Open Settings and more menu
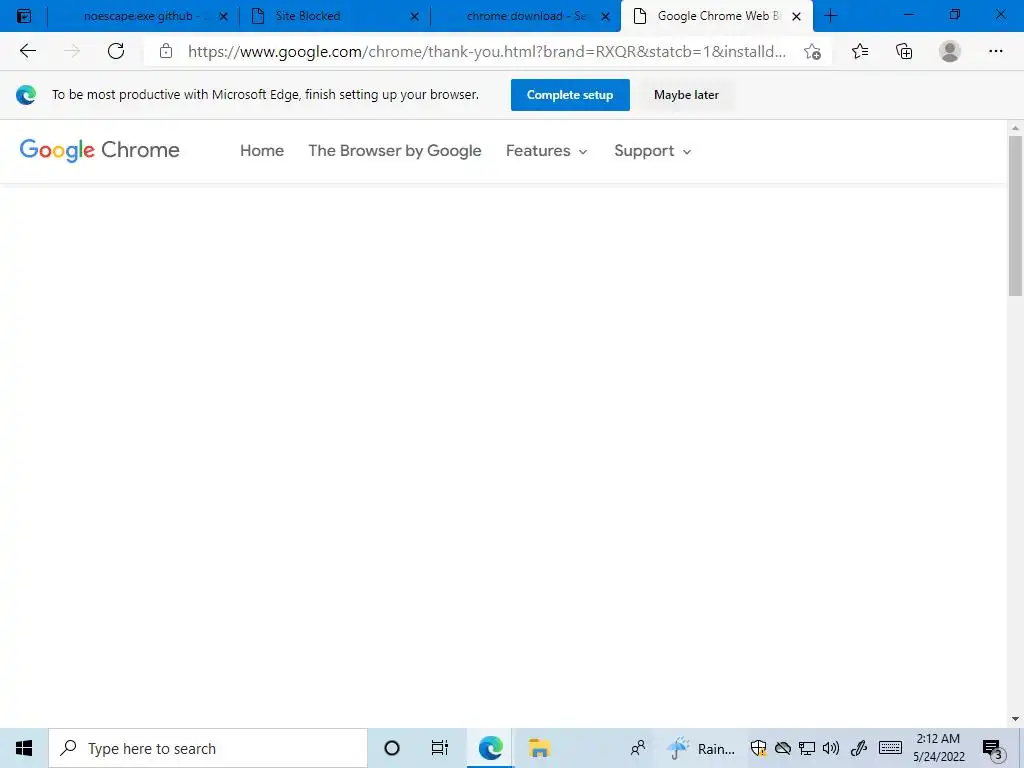Image resolution: width=1024 pixels, height=768 pixels. 995,51
